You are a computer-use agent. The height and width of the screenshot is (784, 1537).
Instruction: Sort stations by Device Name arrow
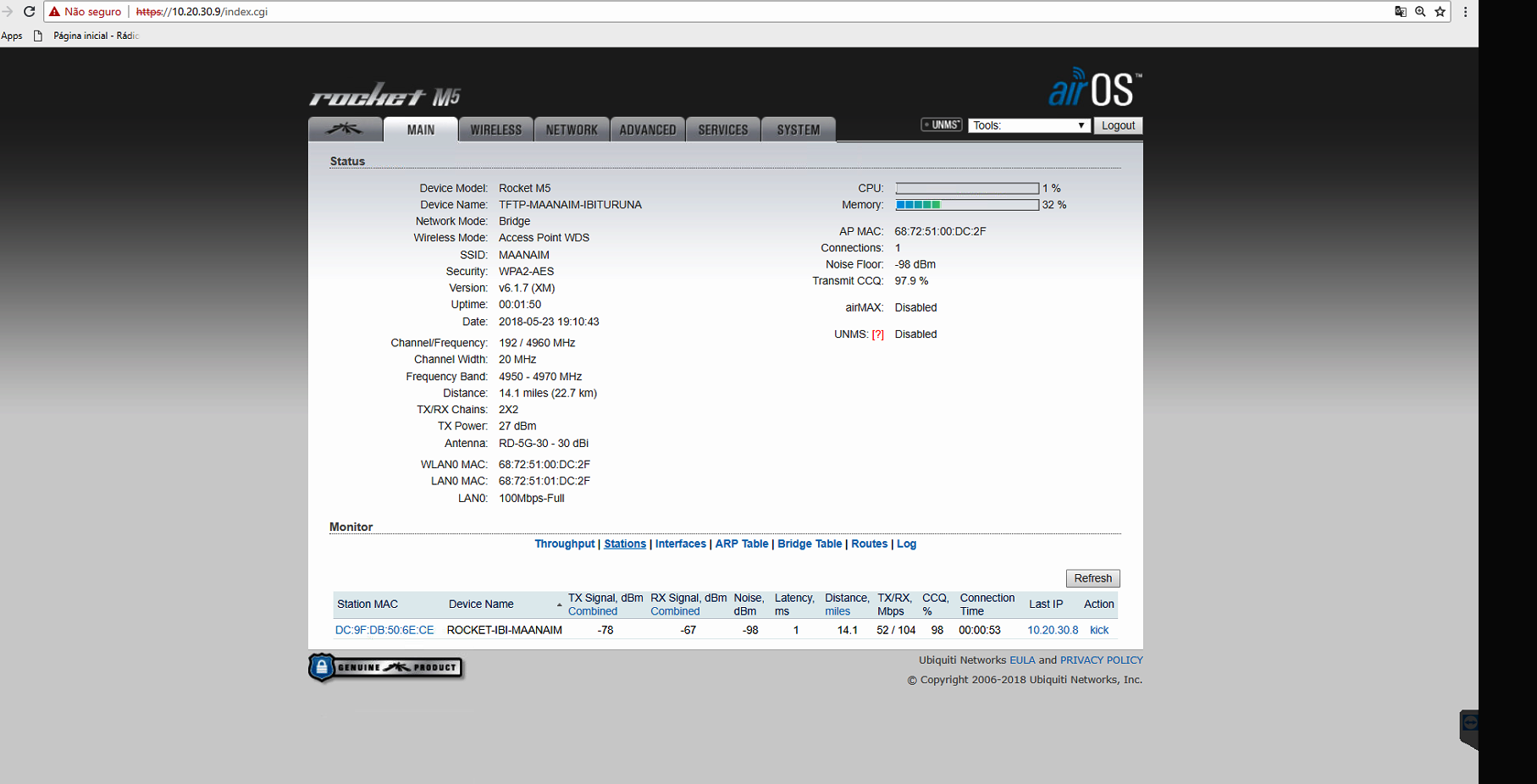pyautogui.click(x=559, y=605)
